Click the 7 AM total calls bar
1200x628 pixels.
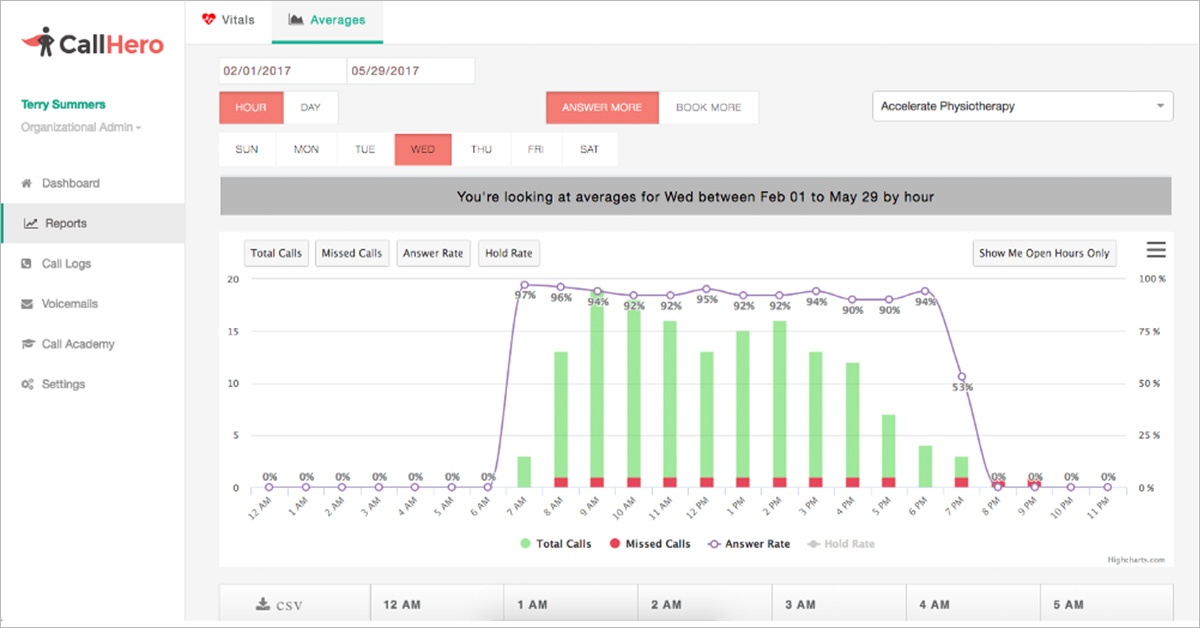524,472
